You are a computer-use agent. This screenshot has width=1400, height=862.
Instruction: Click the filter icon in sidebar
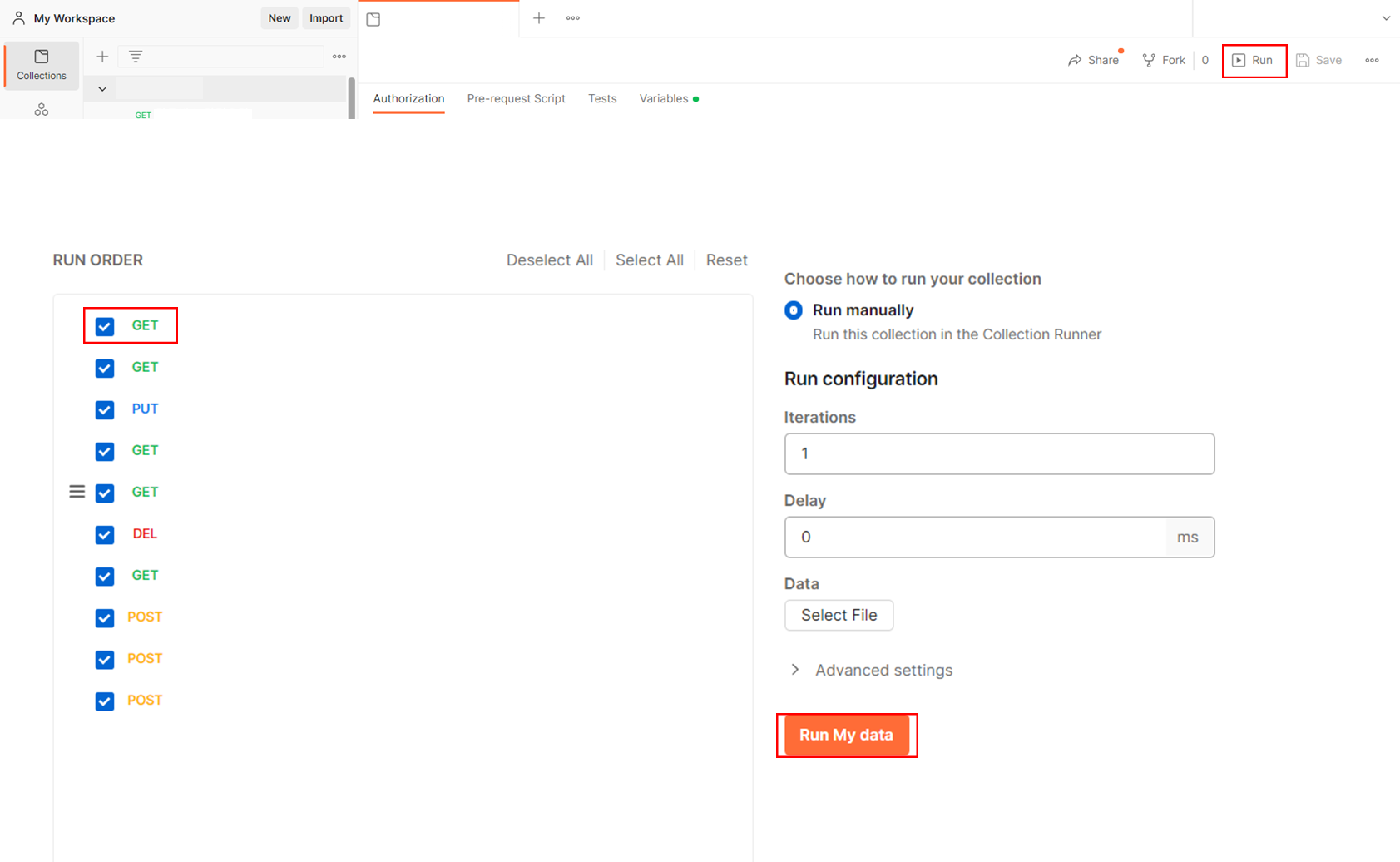click(136, 57)
